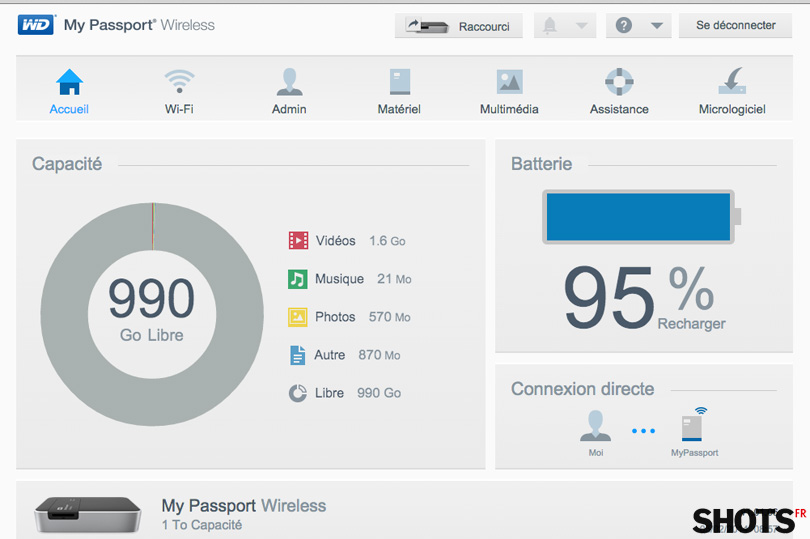Switch to the Micrologiciel tab label
The width and height of the screenshot is (810, 539).
pos(732,109)
